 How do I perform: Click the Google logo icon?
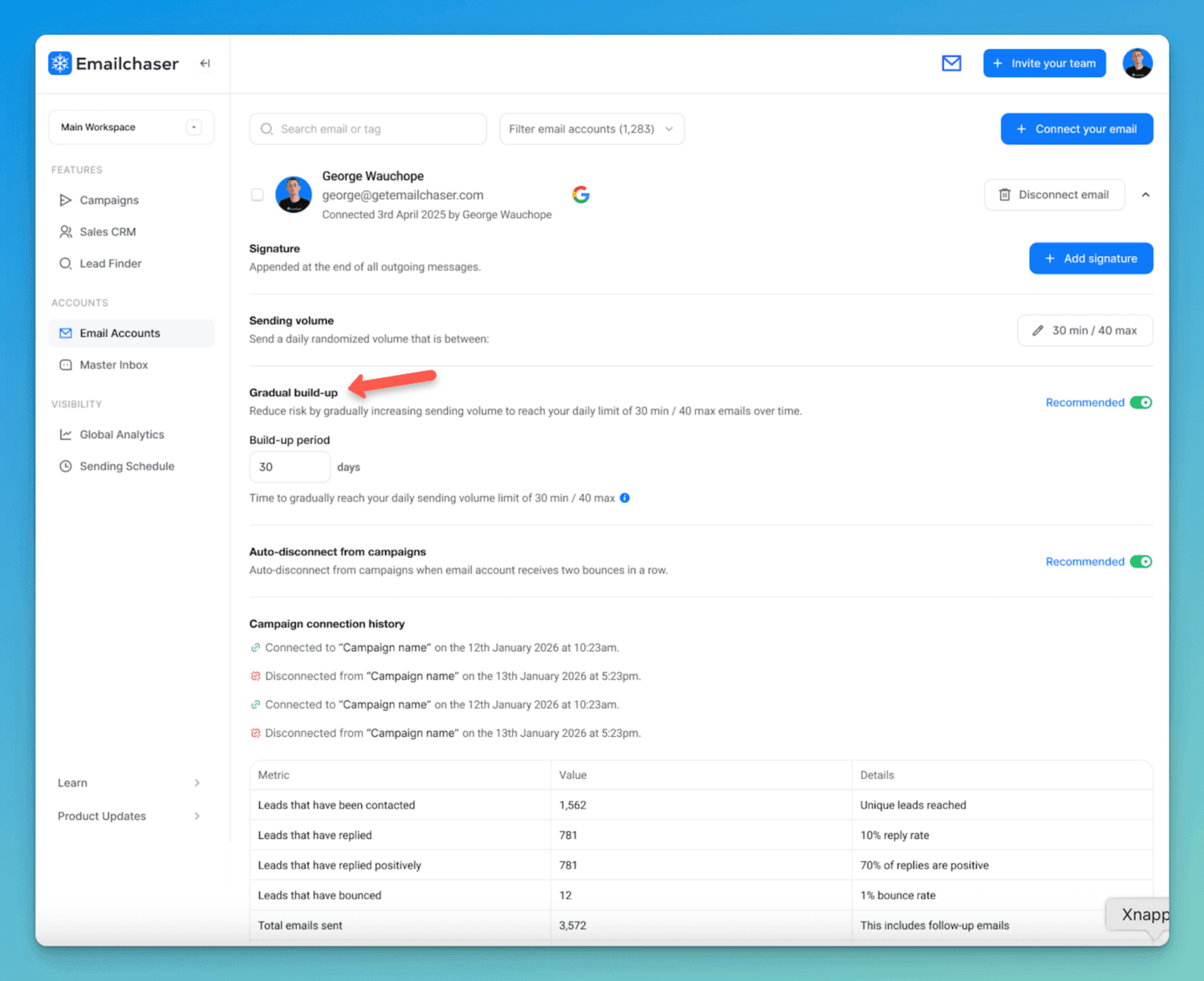click(581, 194)
